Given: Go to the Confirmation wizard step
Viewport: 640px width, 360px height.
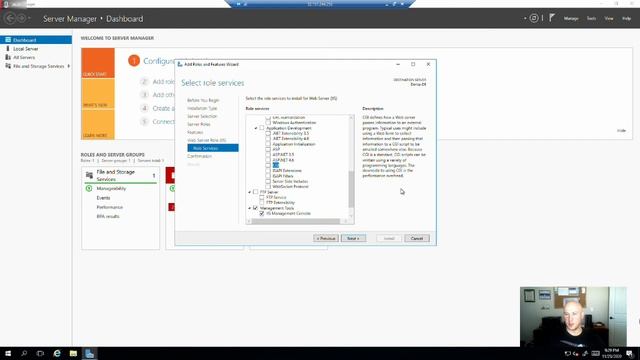Looking at the screenshot, I should [x=200, y=156].
